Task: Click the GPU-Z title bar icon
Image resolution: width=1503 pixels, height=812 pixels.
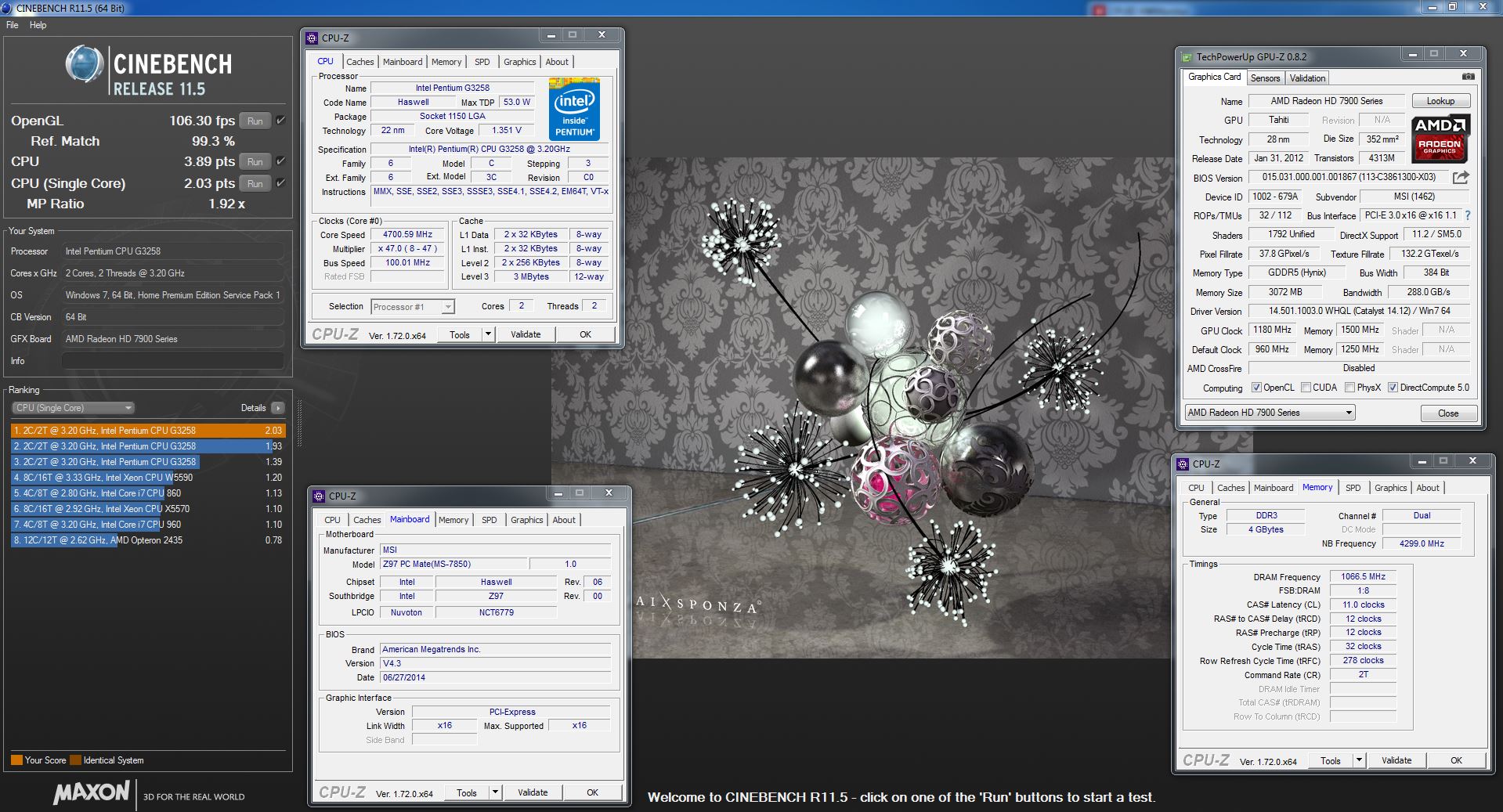Action: [x=1187, y=56]
